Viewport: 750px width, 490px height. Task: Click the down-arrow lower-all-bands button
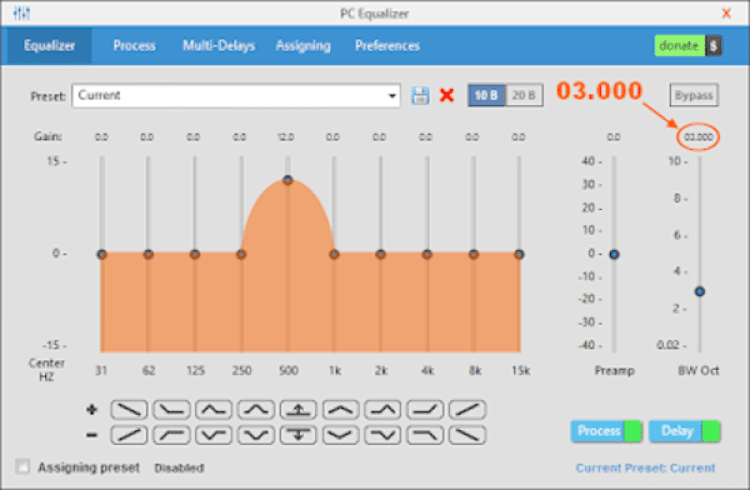(298, 435)
